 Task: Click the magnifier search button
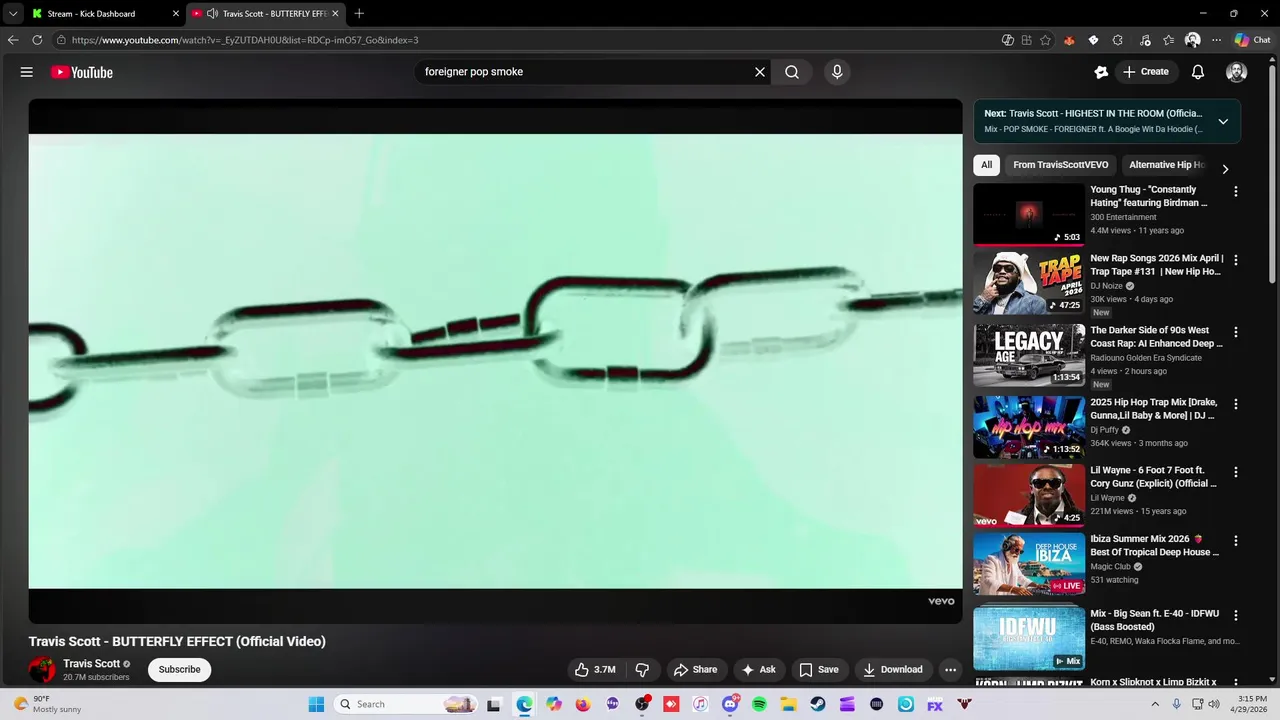coord(792,72)
